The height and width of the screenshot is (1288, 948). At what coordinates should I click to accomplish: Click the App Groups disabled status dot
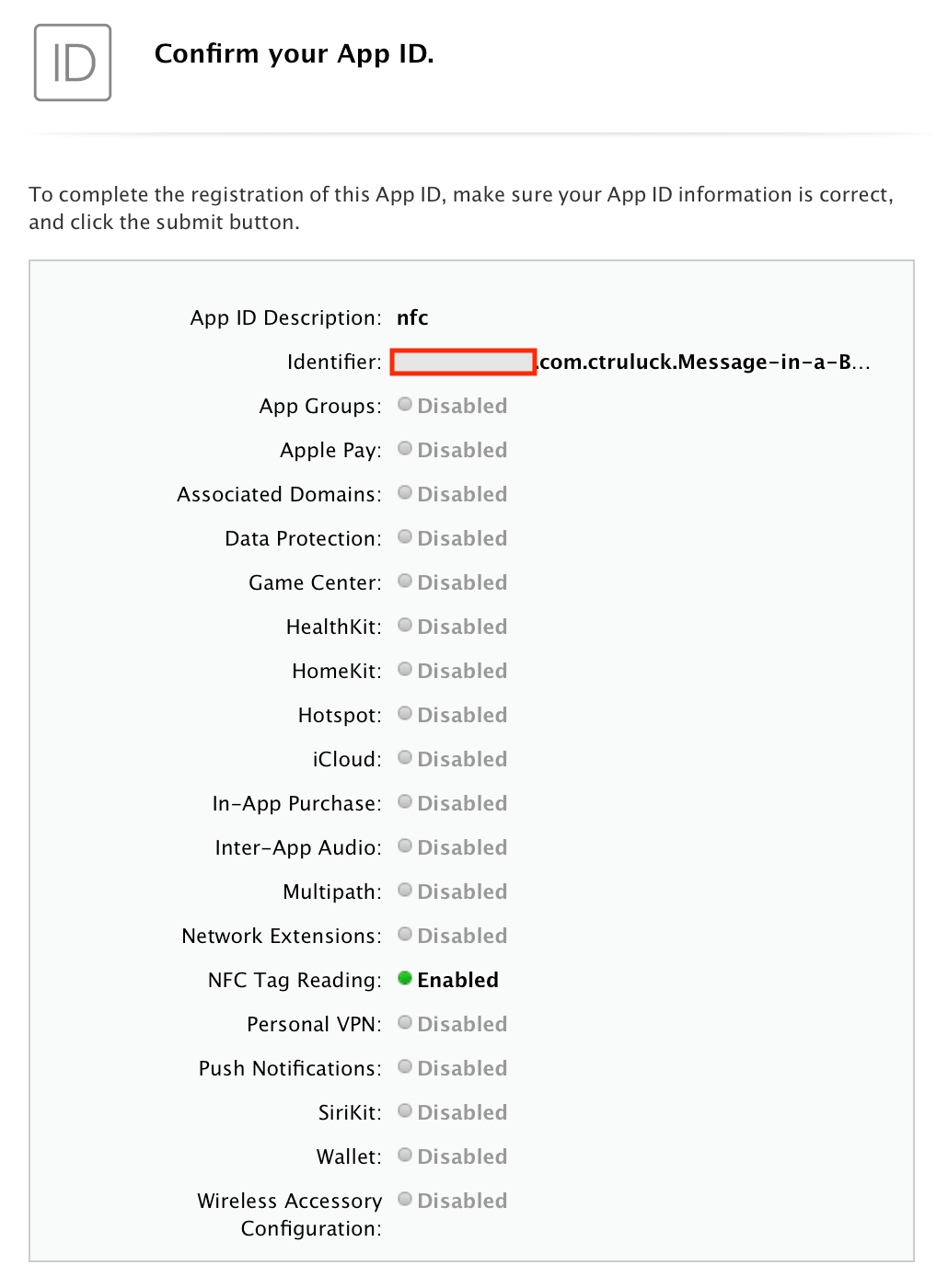(x=405, y=404)
